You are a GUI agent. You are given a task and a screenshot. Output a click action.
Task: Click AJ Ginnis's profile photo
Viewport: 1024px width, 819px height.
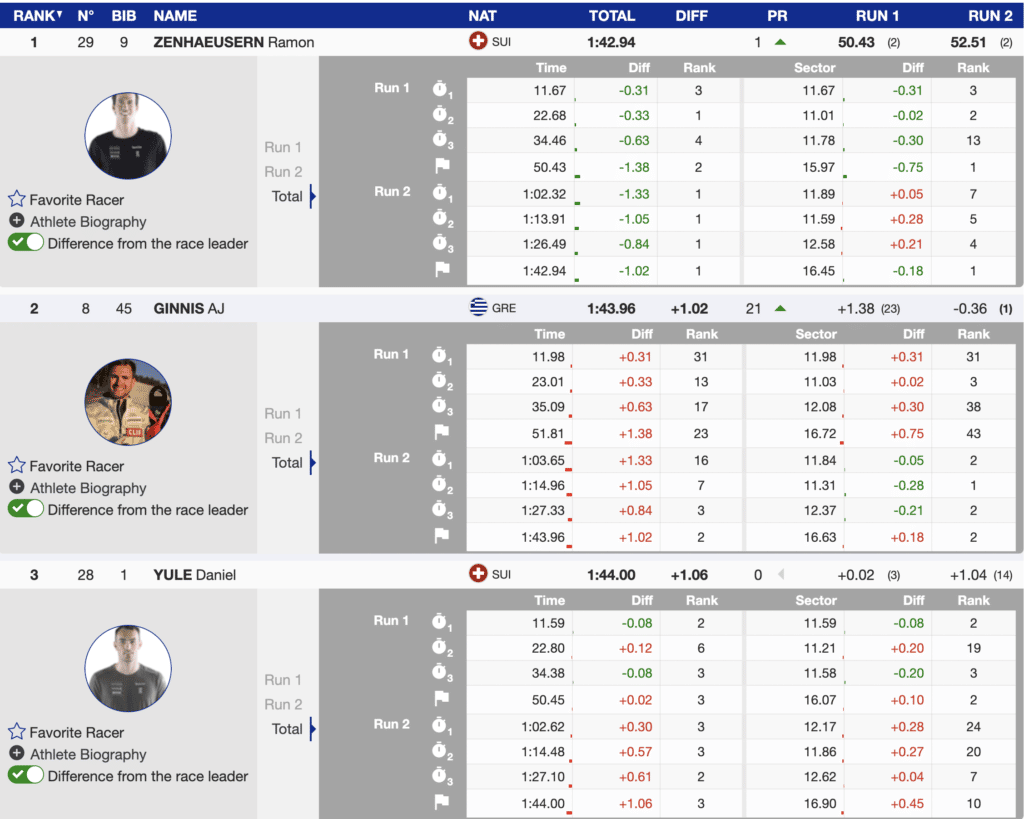[127, 402]
